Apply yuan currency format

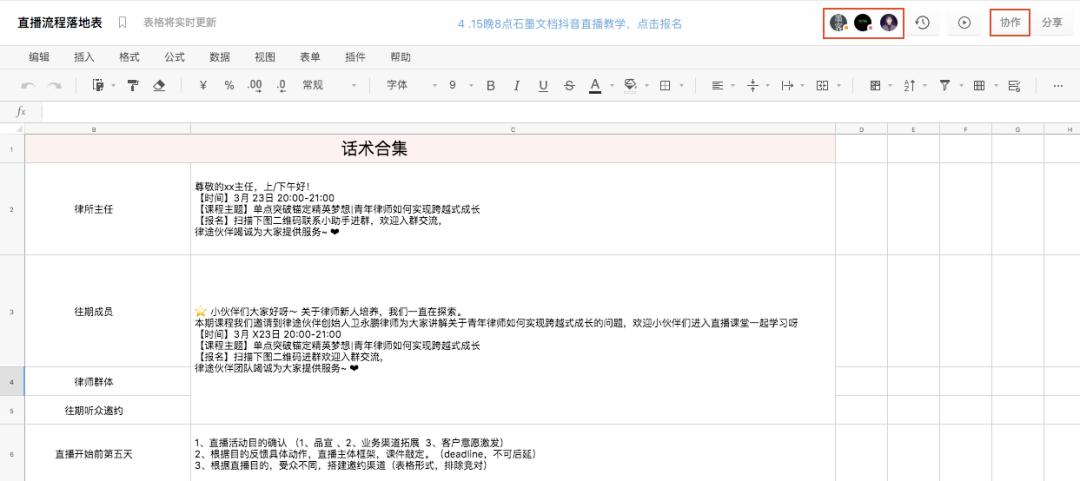pos(203,85)
